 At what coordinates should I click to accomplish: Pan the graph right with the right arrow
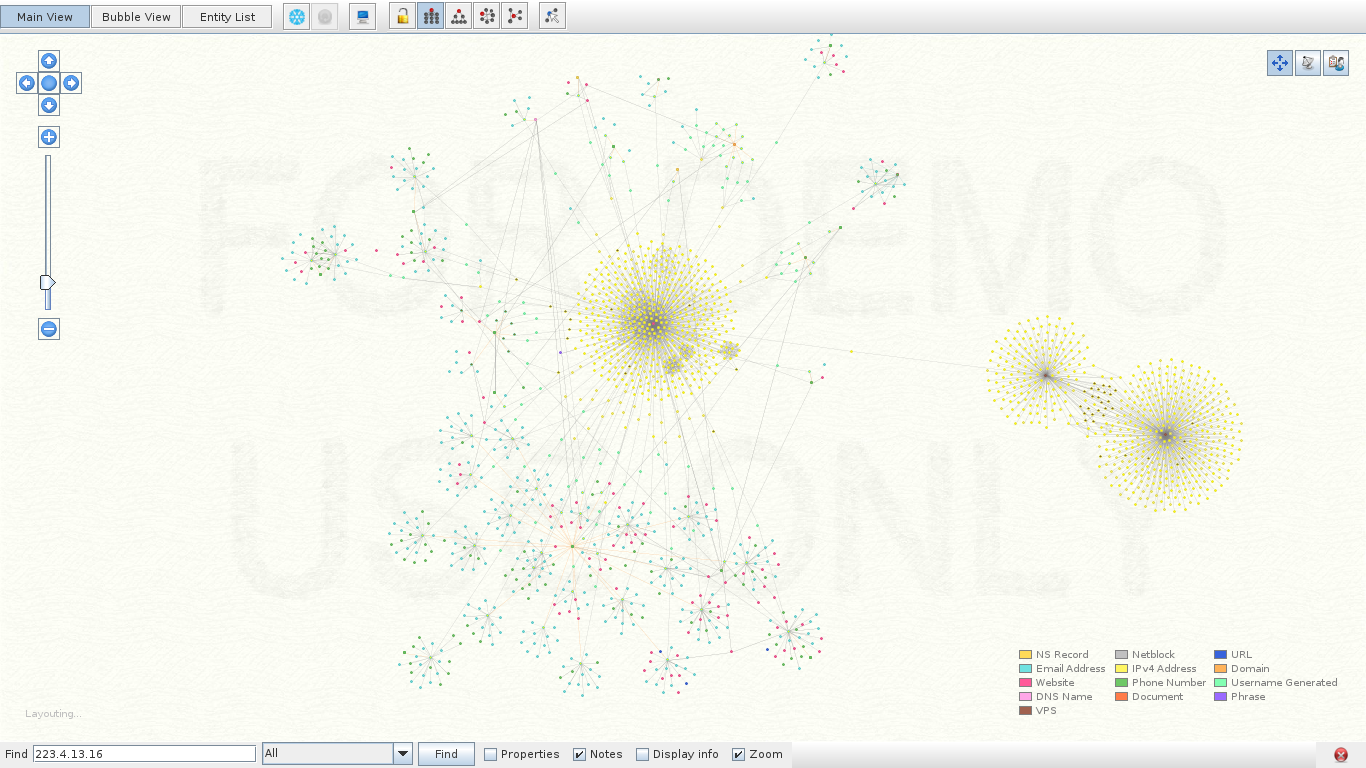[71, 83]
